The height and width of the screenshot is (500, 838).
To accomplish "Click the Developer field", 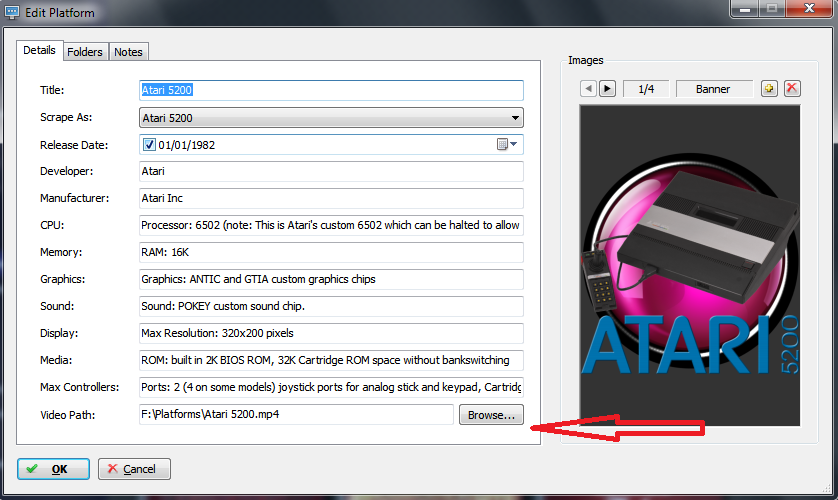I will pos(331,171).
